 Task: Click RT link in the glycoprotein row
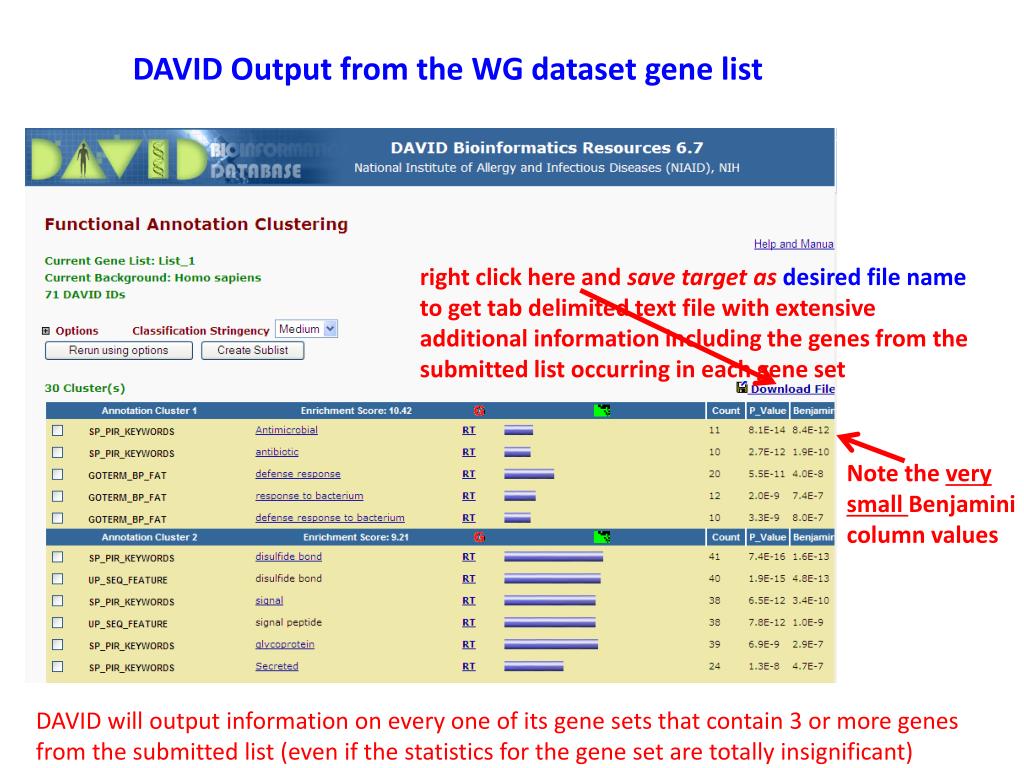pos(469,645)
